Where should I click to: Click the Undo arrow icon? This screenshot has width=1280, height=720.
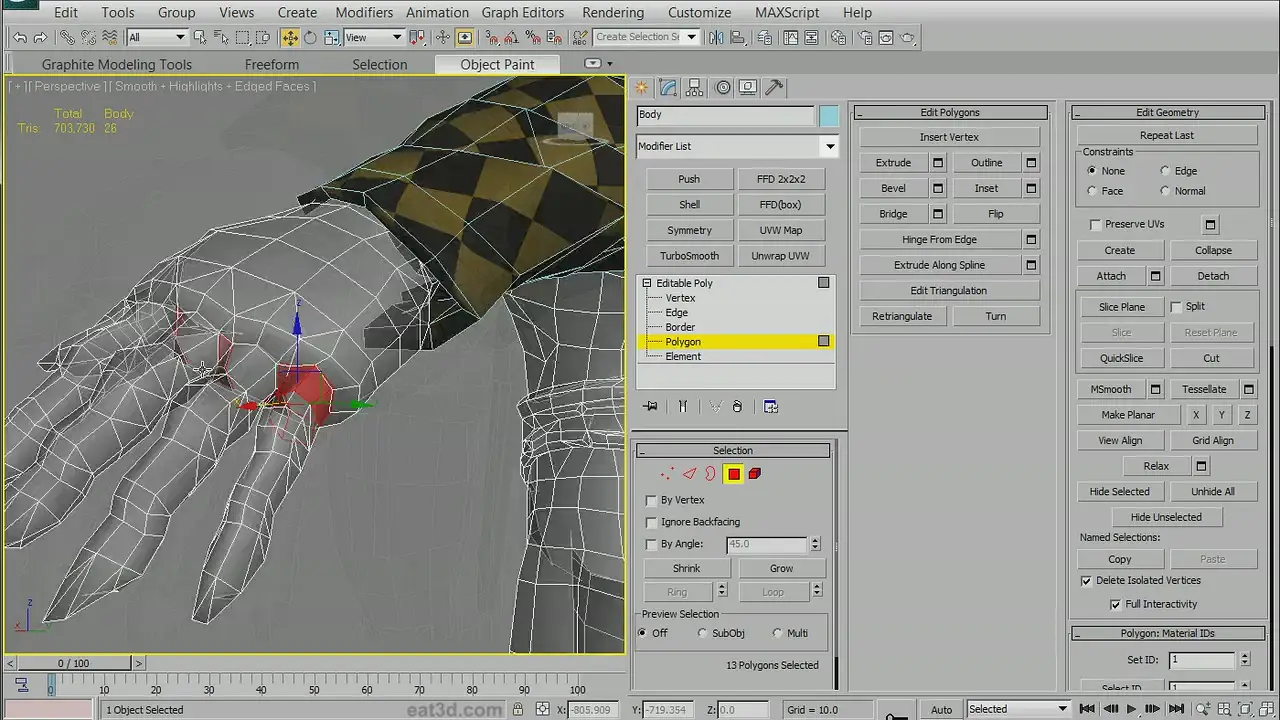pos(20,37)
